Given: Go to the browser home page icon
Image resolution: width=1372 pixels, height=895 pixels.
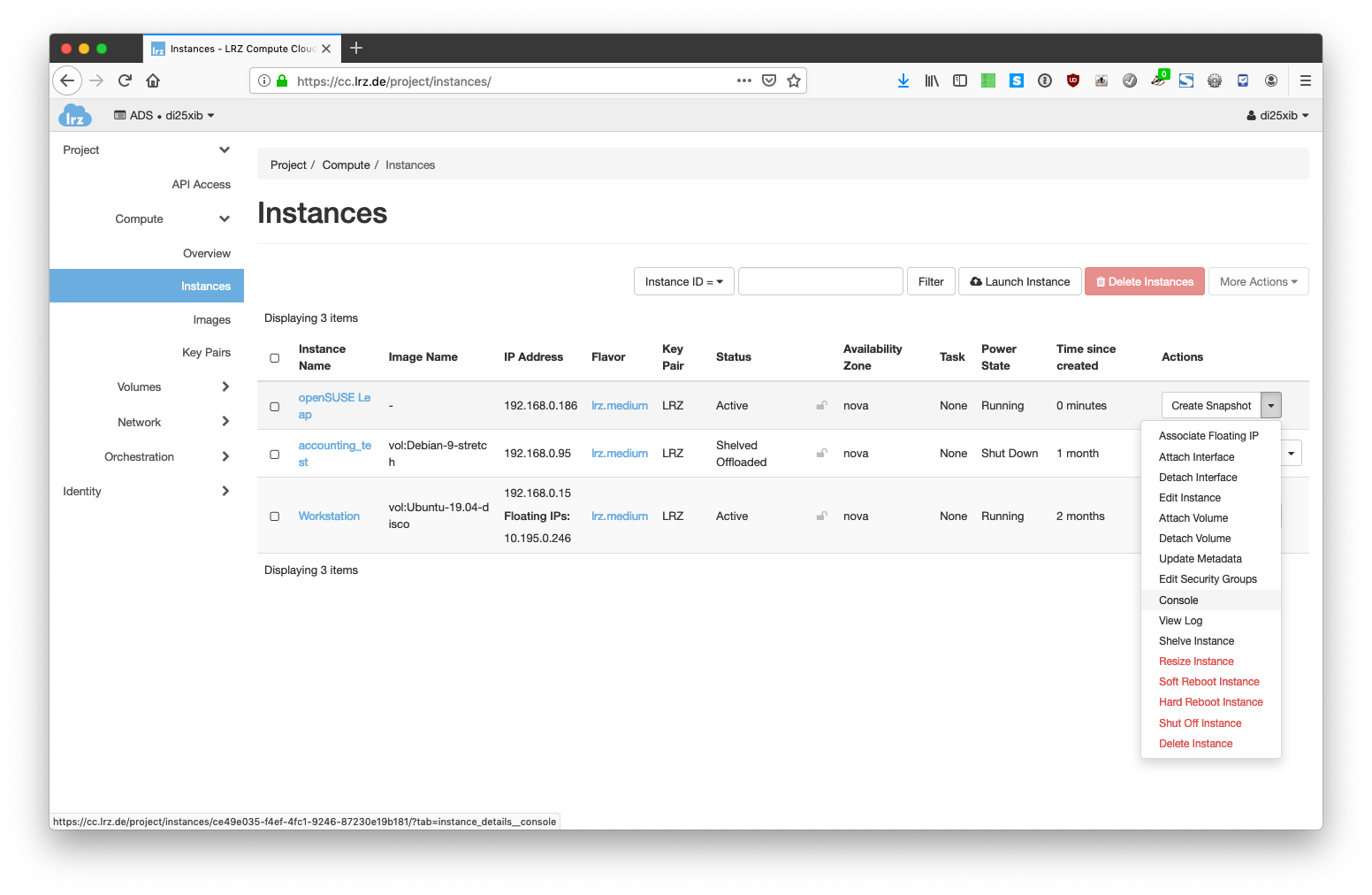Looking at the screenshot, I should (153, 80).
